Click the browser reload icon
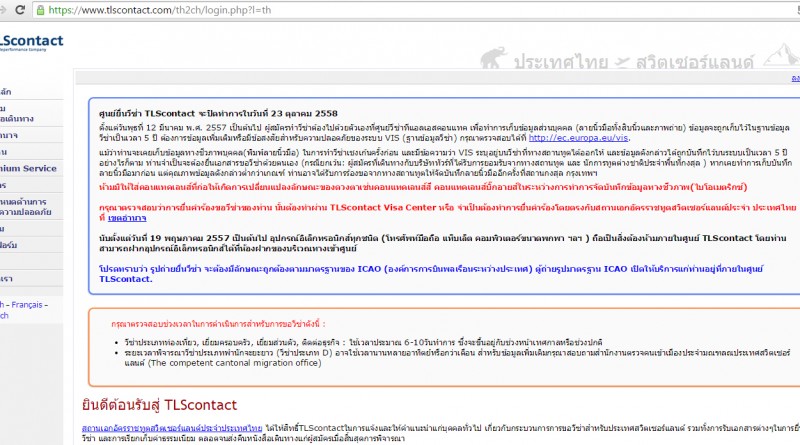The height and width of the screenshot is (445, 800). tap(20, 10)
